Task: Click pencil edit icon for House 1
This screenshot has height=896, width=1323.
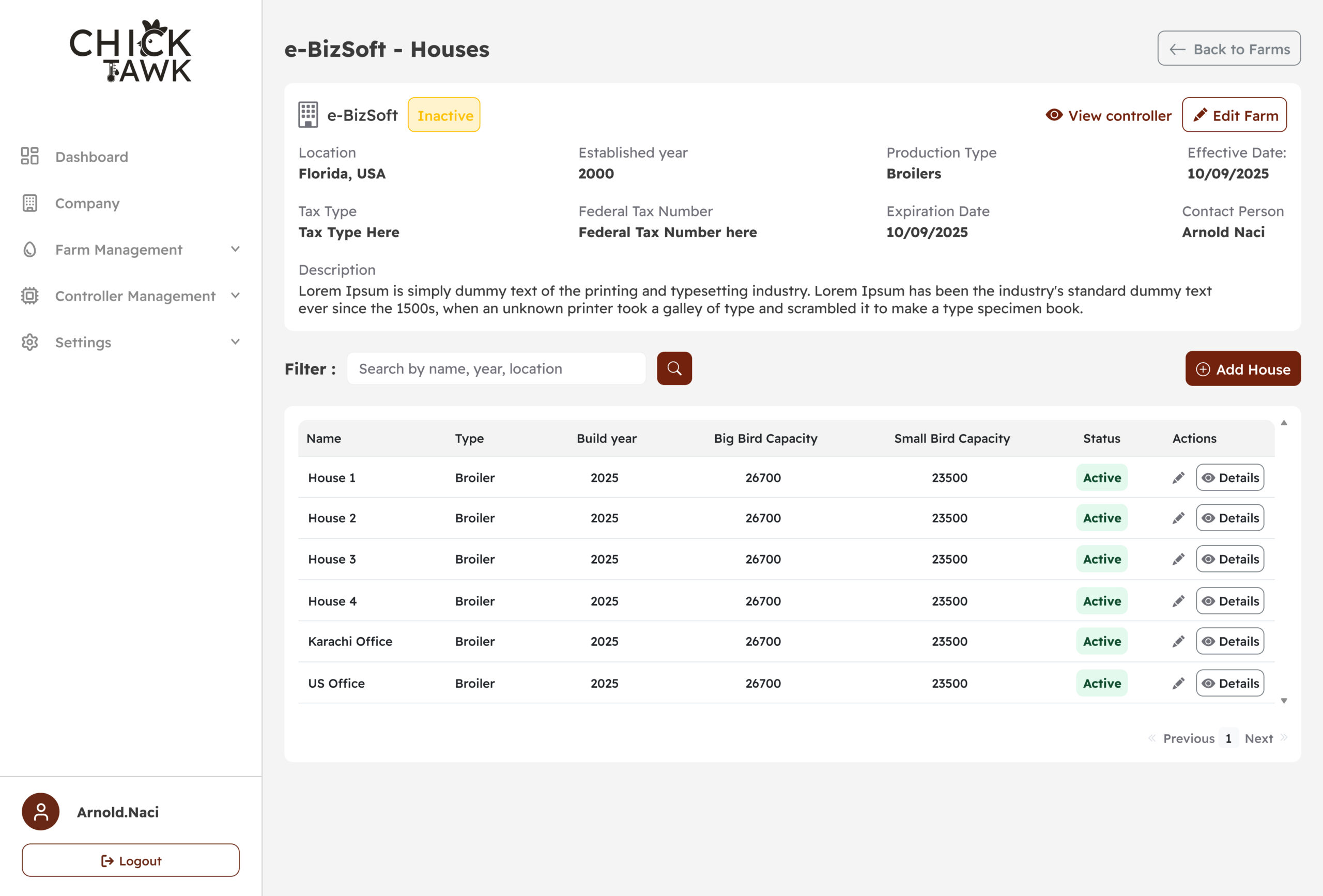Action: (1178, 477)
